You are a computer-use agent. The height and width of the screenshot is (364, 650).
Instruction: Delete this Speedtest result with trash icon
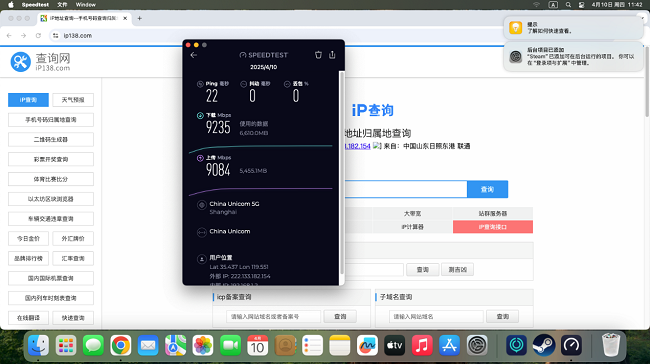[x=318, y=55]
